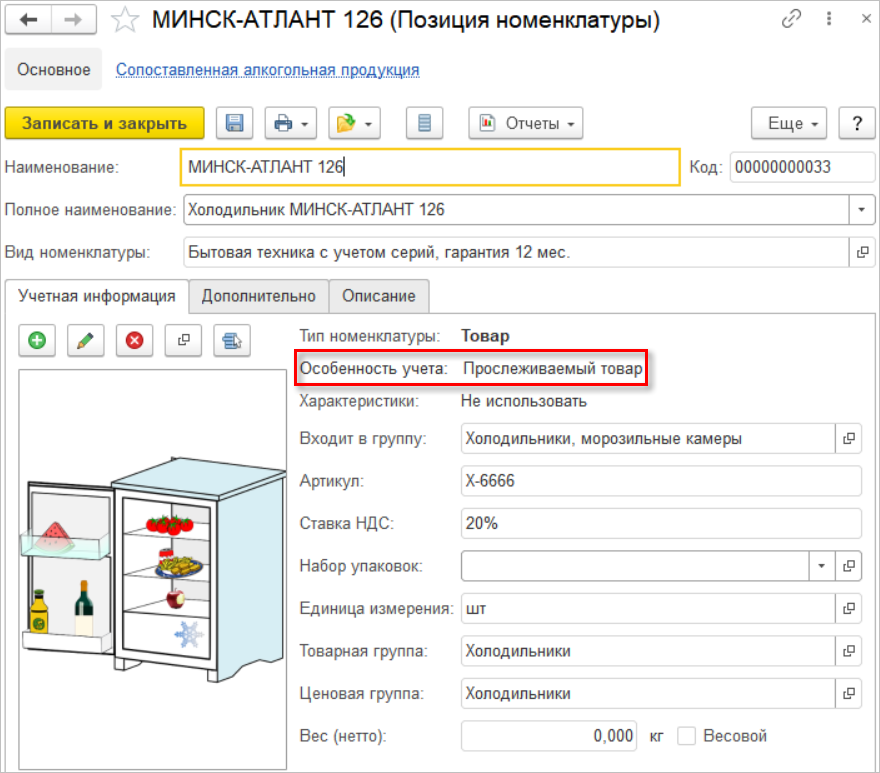This screenshot has width=880, height=773.
Task: Expand the Еще menu
Action: 789,123
